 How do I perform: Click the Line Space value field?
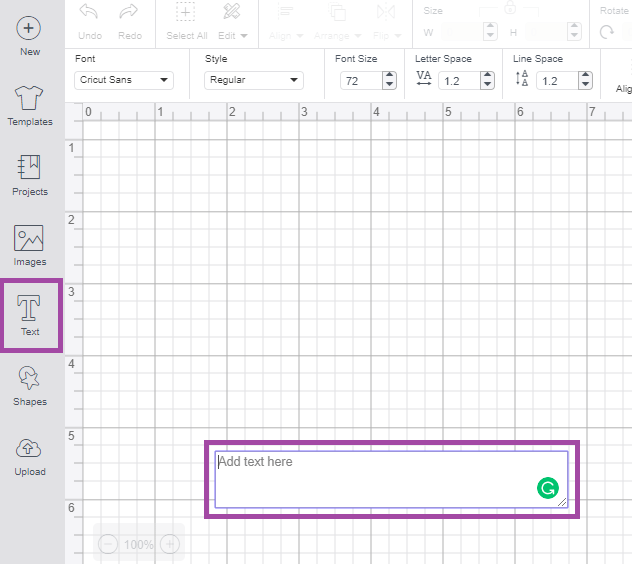pos(557,81)
